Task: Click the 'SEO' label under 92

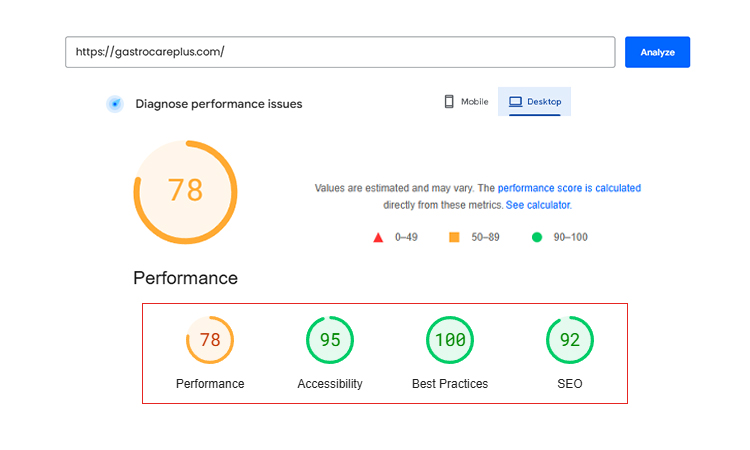Action: tap(570, 384)
